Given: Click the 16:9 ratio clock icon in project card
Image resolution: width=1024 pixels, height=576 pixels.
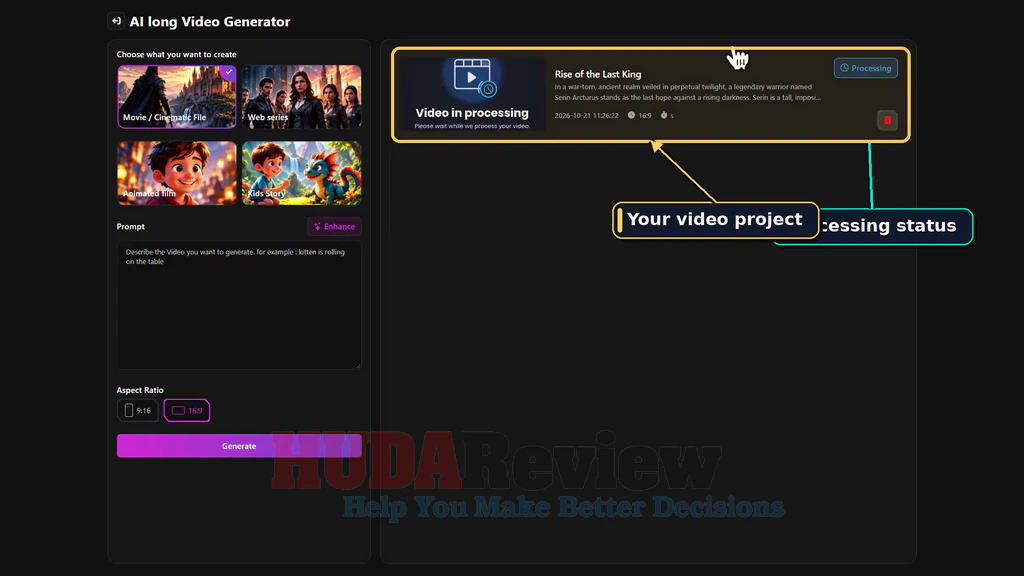Looking at the screenshot, I should [631, 115].
